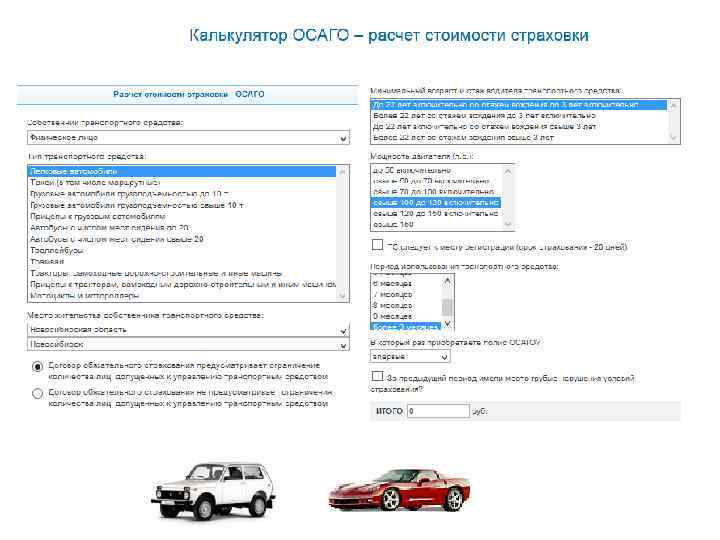This screenshot has width=720, height=540.
Task: Click driver age list scroll-up arrow
Action: click(x=674, y=105)
